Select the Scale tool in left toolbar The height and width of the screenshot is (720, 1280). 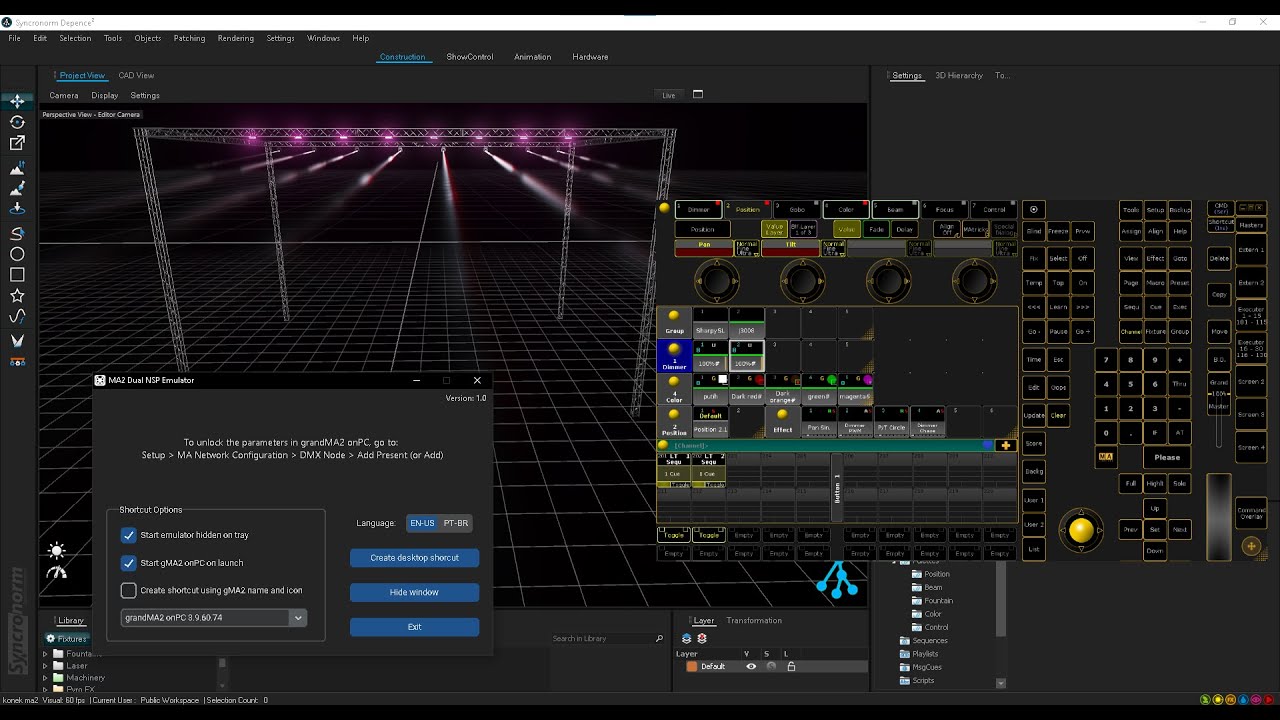(x=17, y=143)
